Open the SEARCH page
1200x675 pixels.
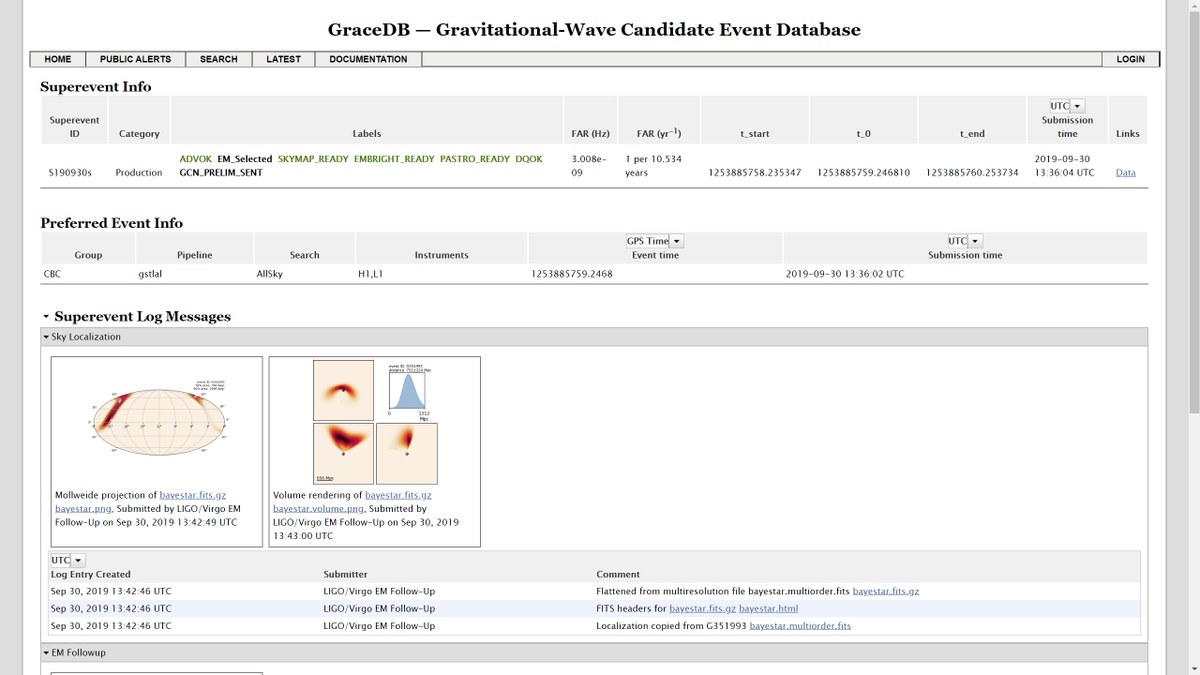[219, 59]
